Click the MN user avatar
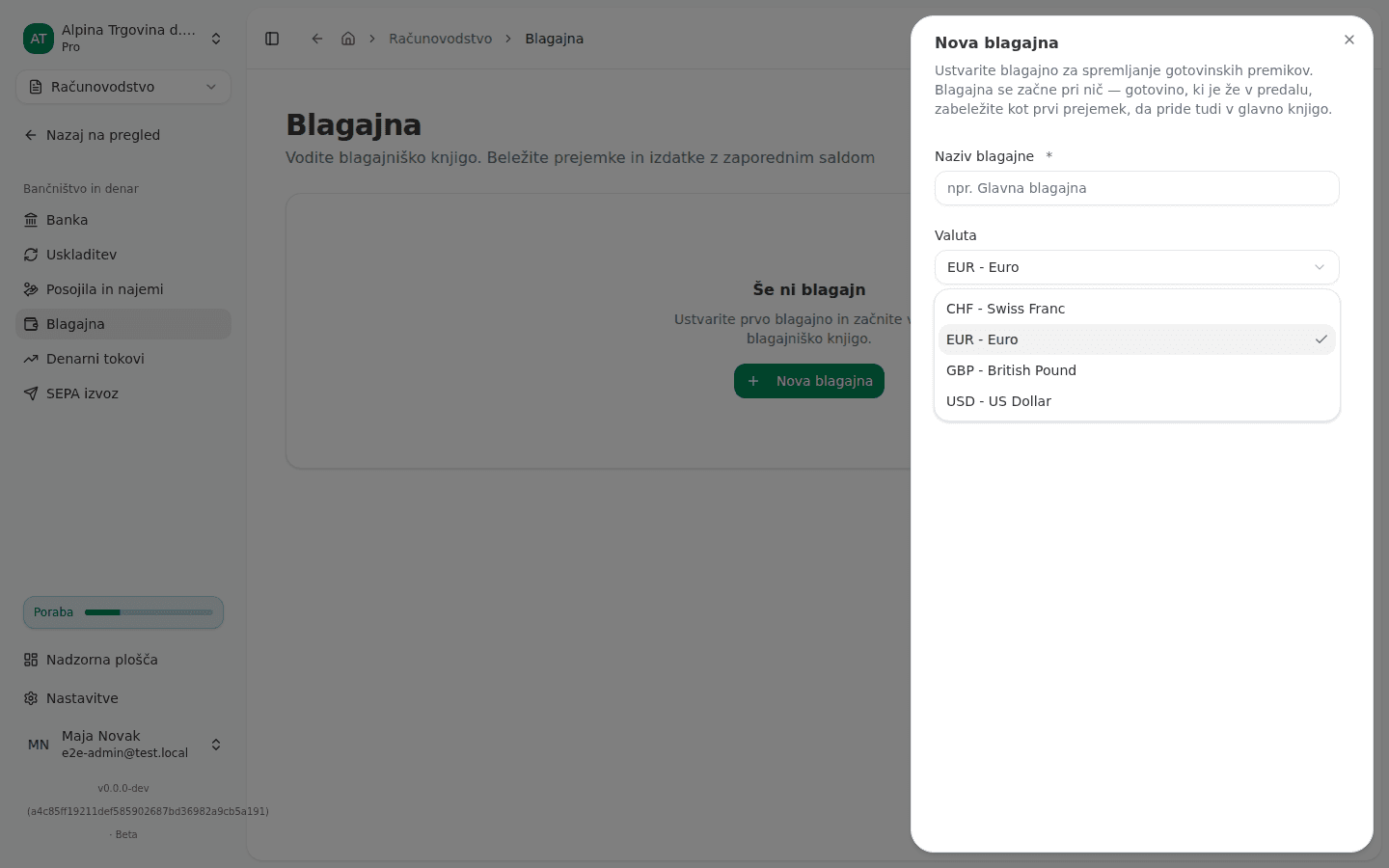 pos(39,745)
